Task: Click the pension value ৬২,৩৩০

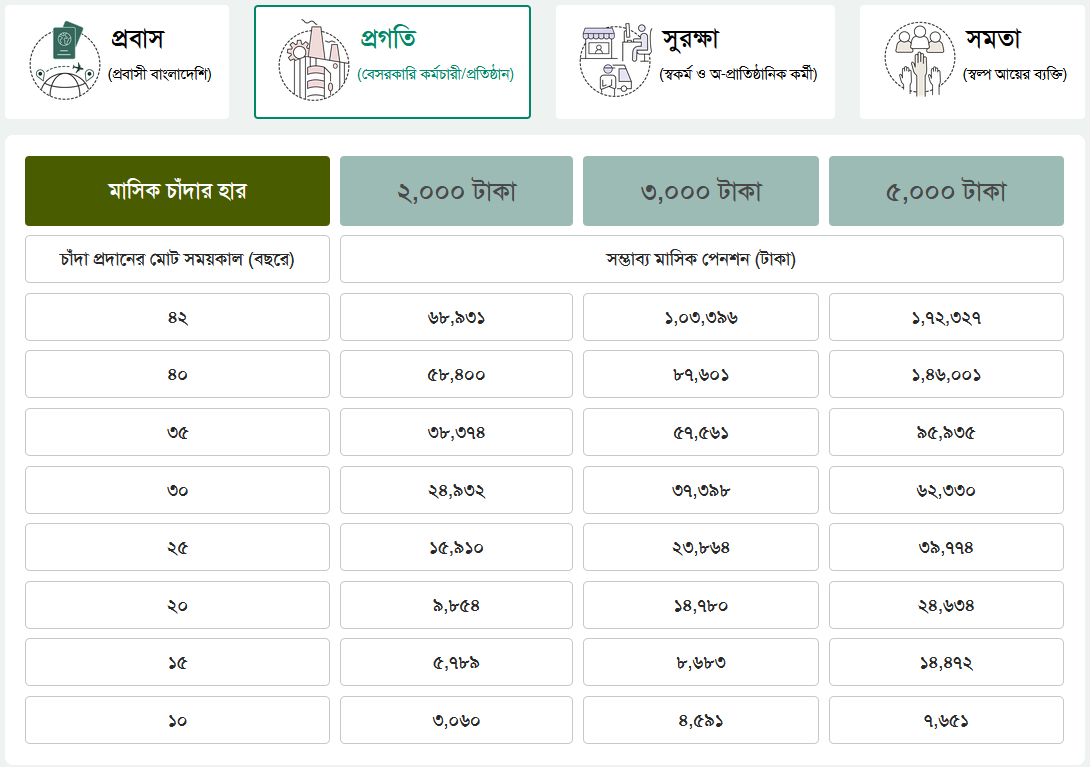Action: tap(946, 490)
